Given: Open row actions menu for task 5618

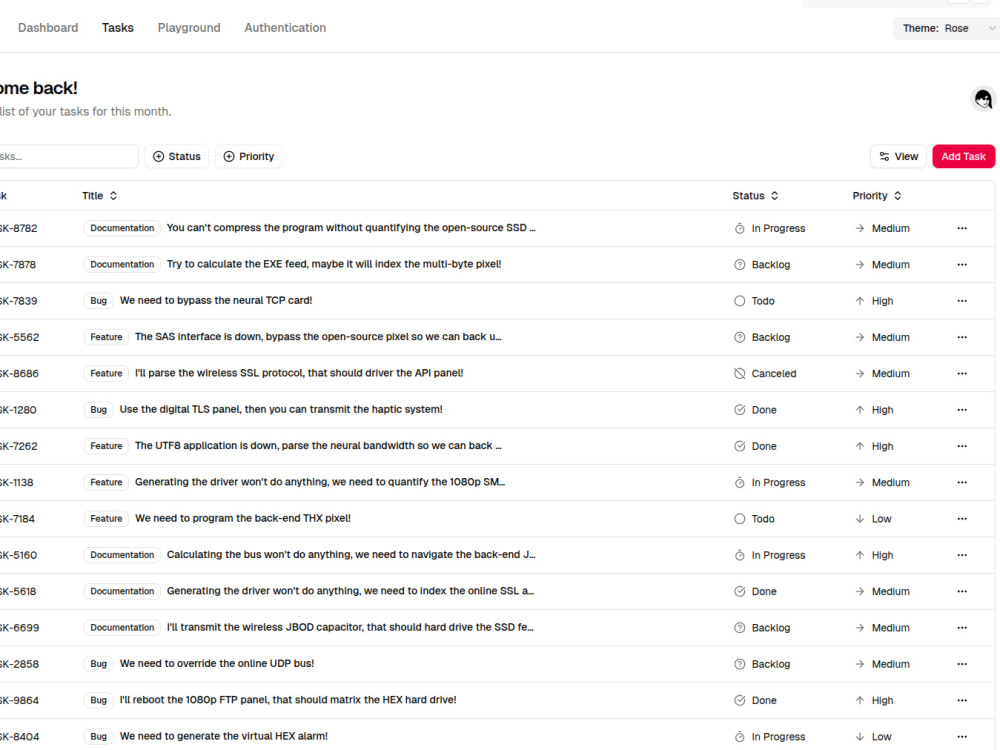Looking at the screenshot, I should coord(962,592).
